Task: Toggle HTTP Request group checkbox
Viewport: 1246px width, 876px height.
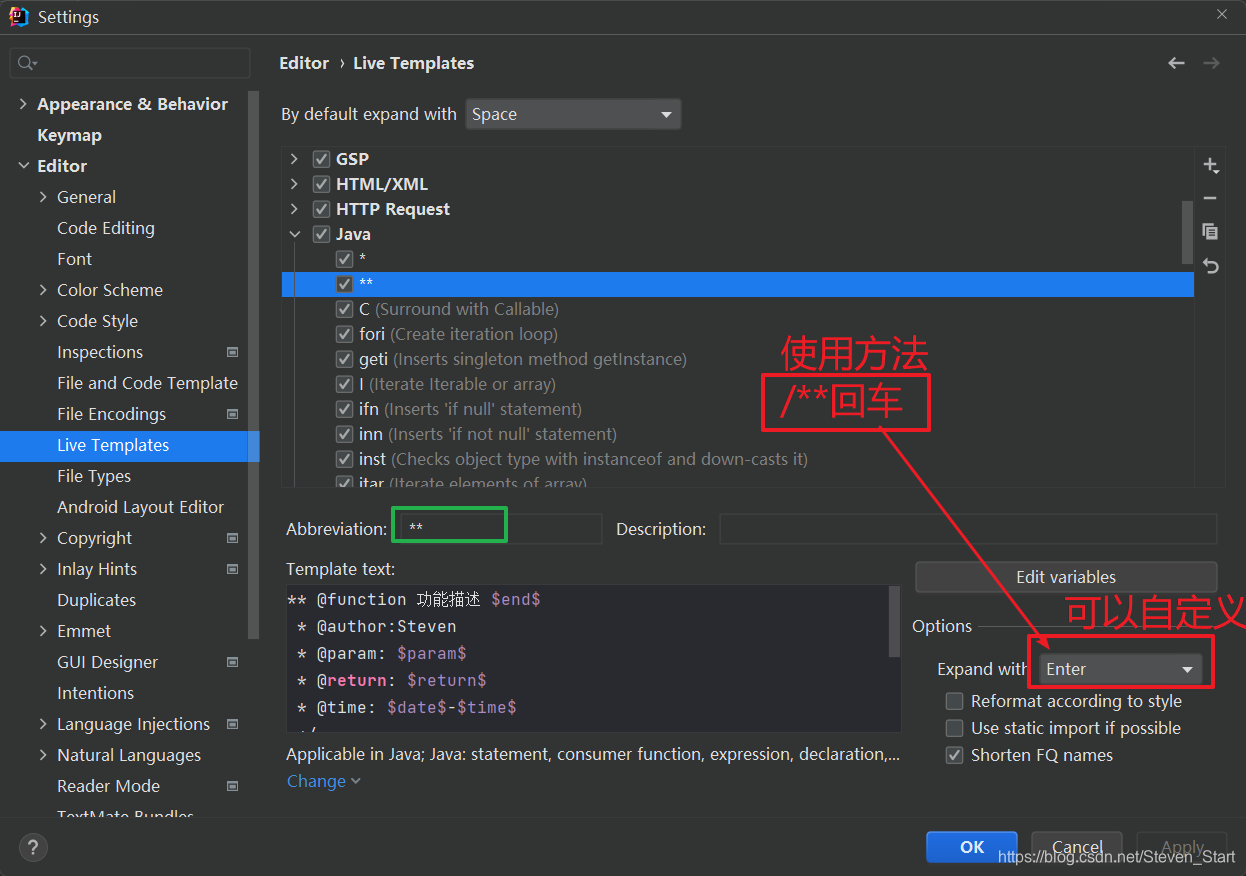Action: tap(321, 209)
